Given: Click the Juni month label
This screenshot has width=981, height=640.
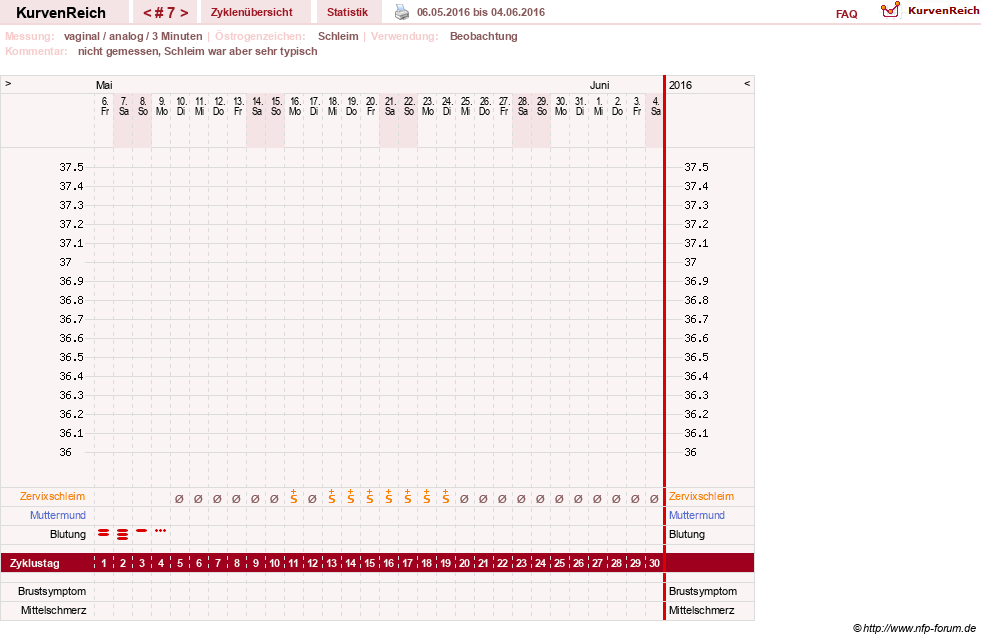Looking at the screenshot, I should pyautogui.click(x=599, y=85).
